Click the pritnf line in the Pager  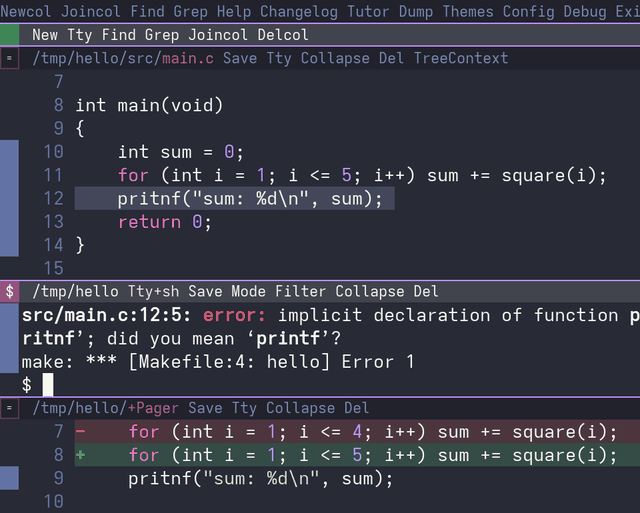[260, 479]
